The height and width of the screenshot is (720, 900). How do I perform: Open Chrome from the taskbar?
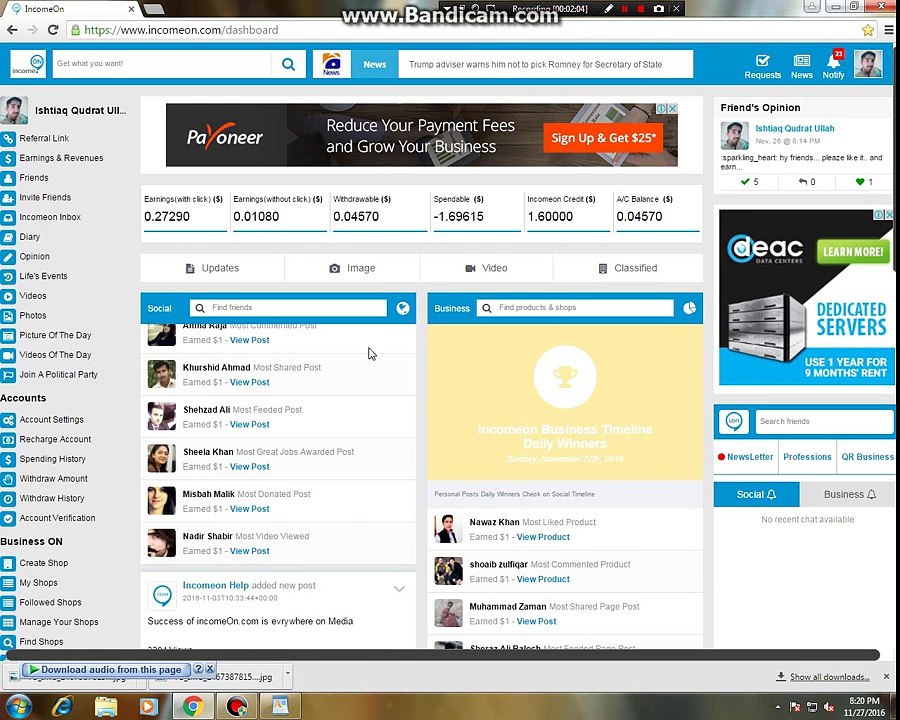tap(193, 706)
